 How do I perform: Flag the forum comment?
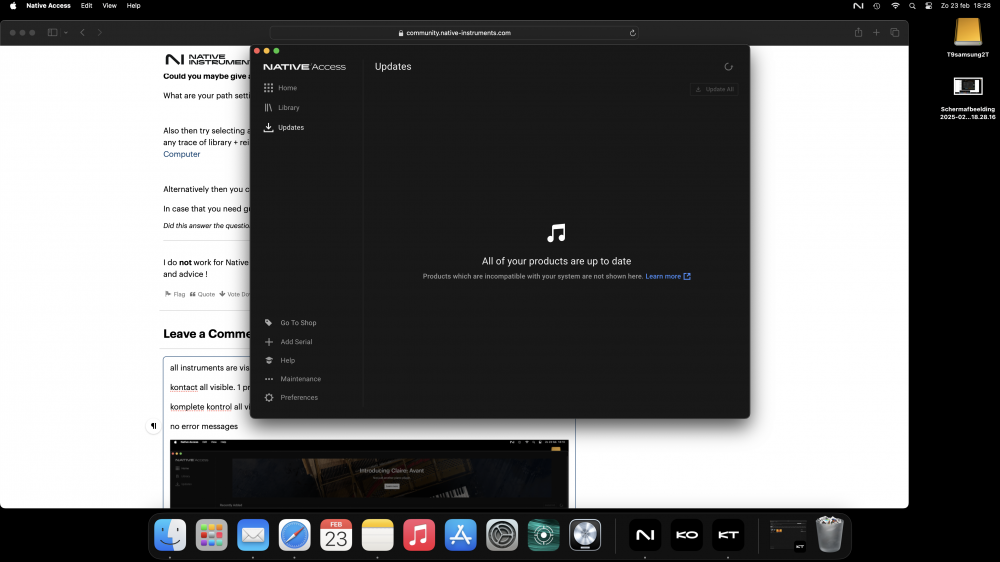[x=175, y=294]
